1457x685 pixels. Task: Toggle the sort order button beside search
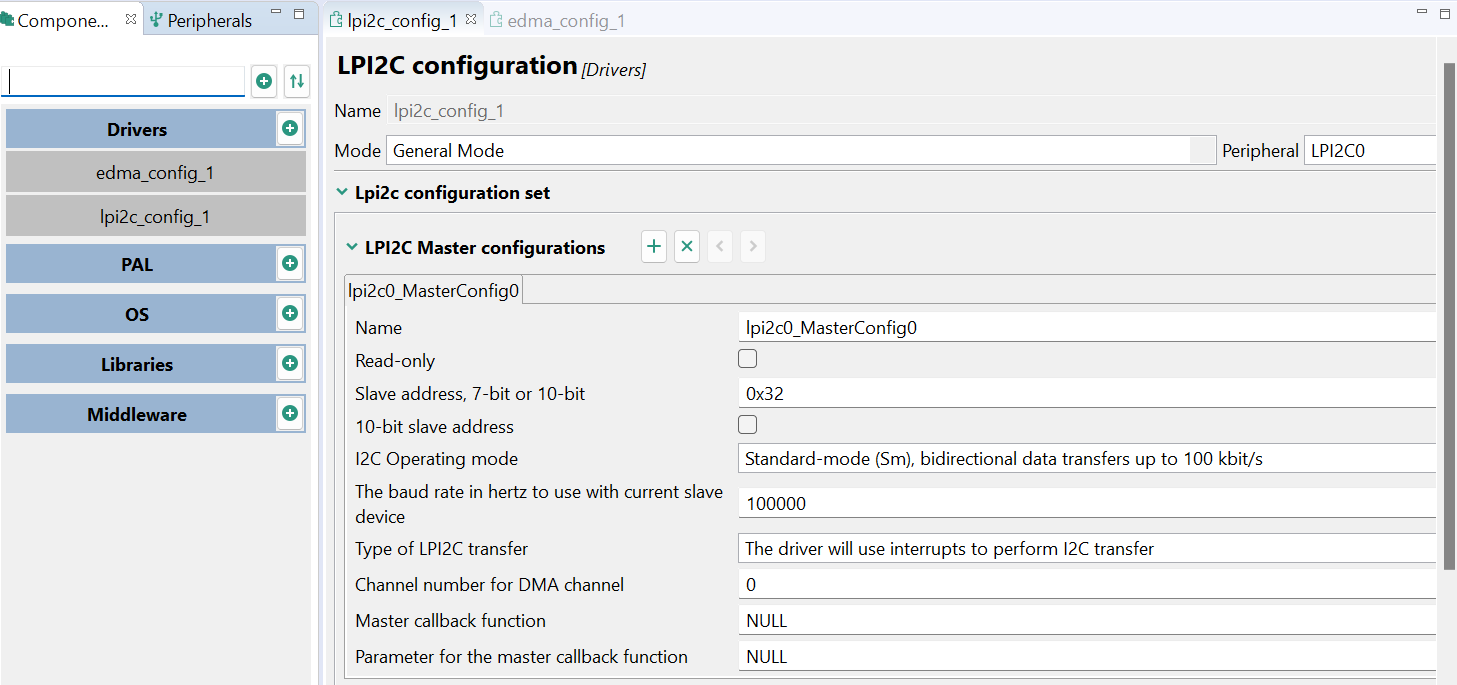296,82
